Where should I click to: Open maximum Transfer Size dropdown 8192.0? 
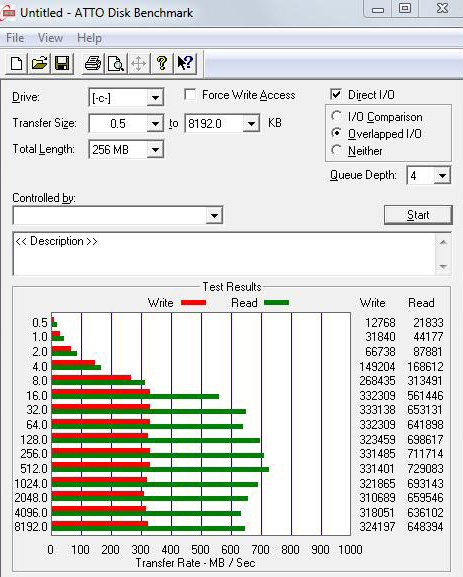click(251, 124)
